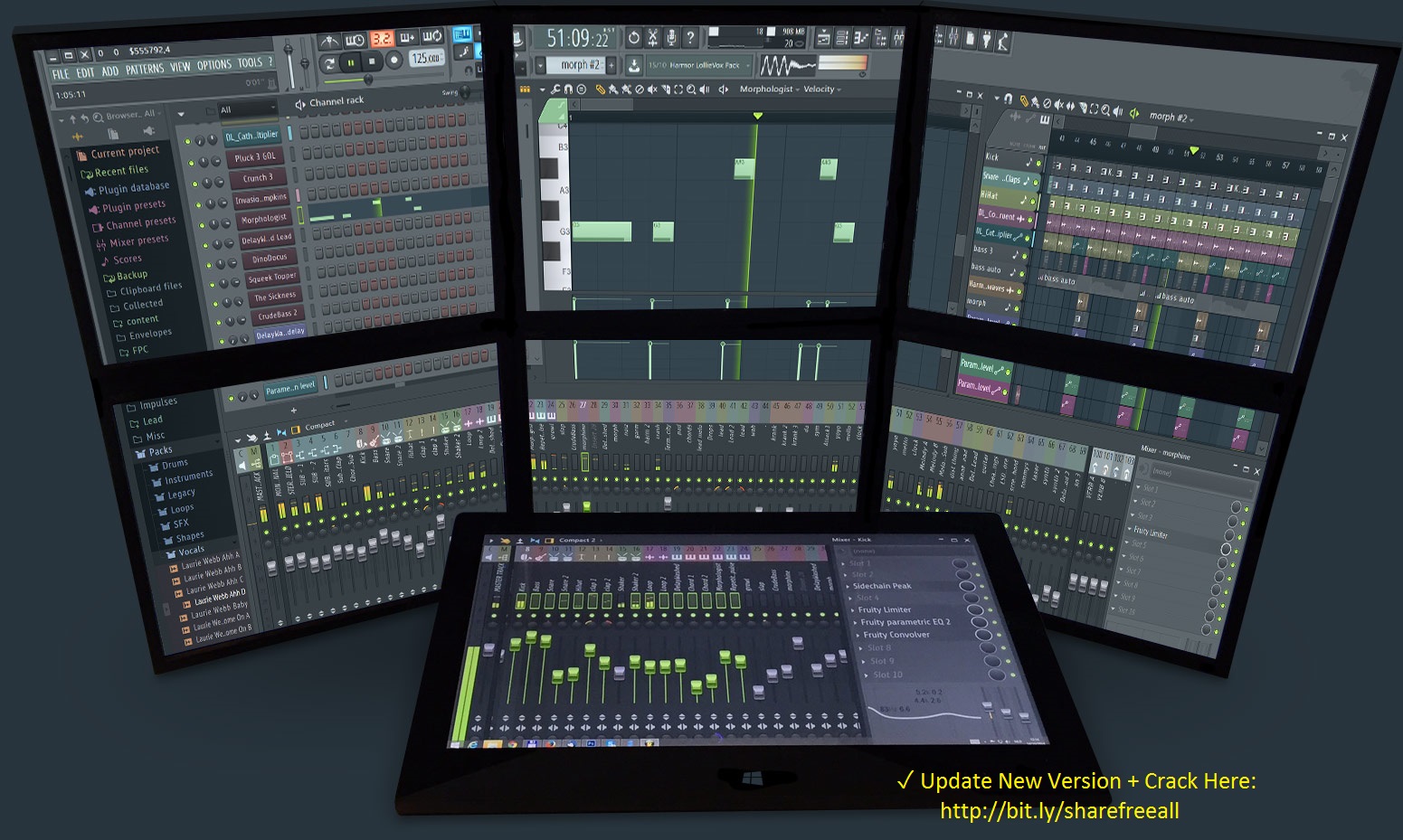Open the piano roll wrench tools icon
This screenshot has width=1403, height=840.
(555, 89)
